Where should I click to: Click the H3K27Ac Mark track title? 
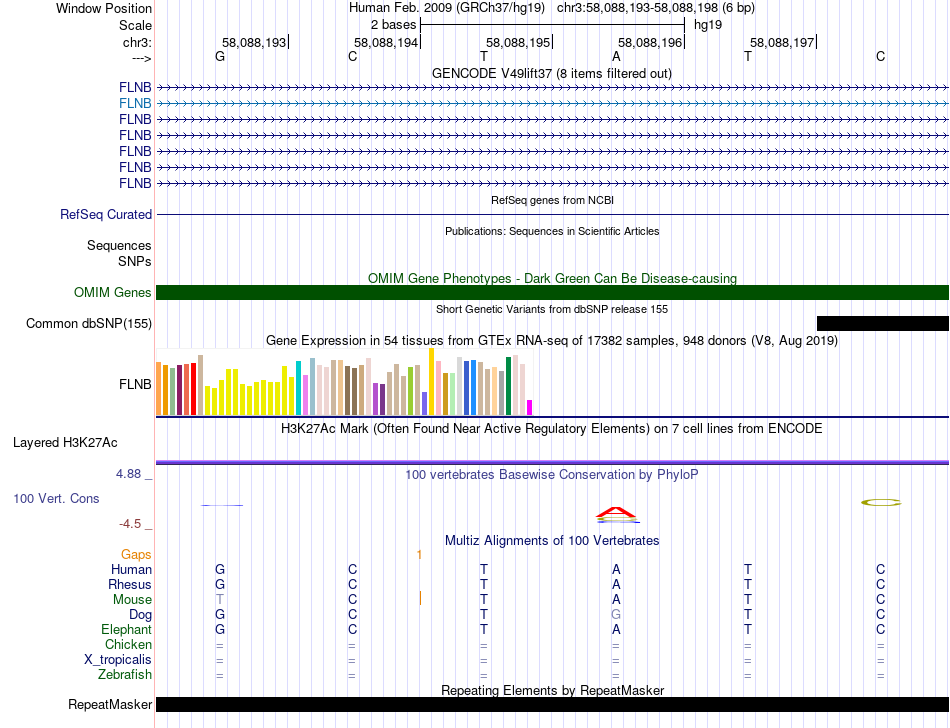552,429
